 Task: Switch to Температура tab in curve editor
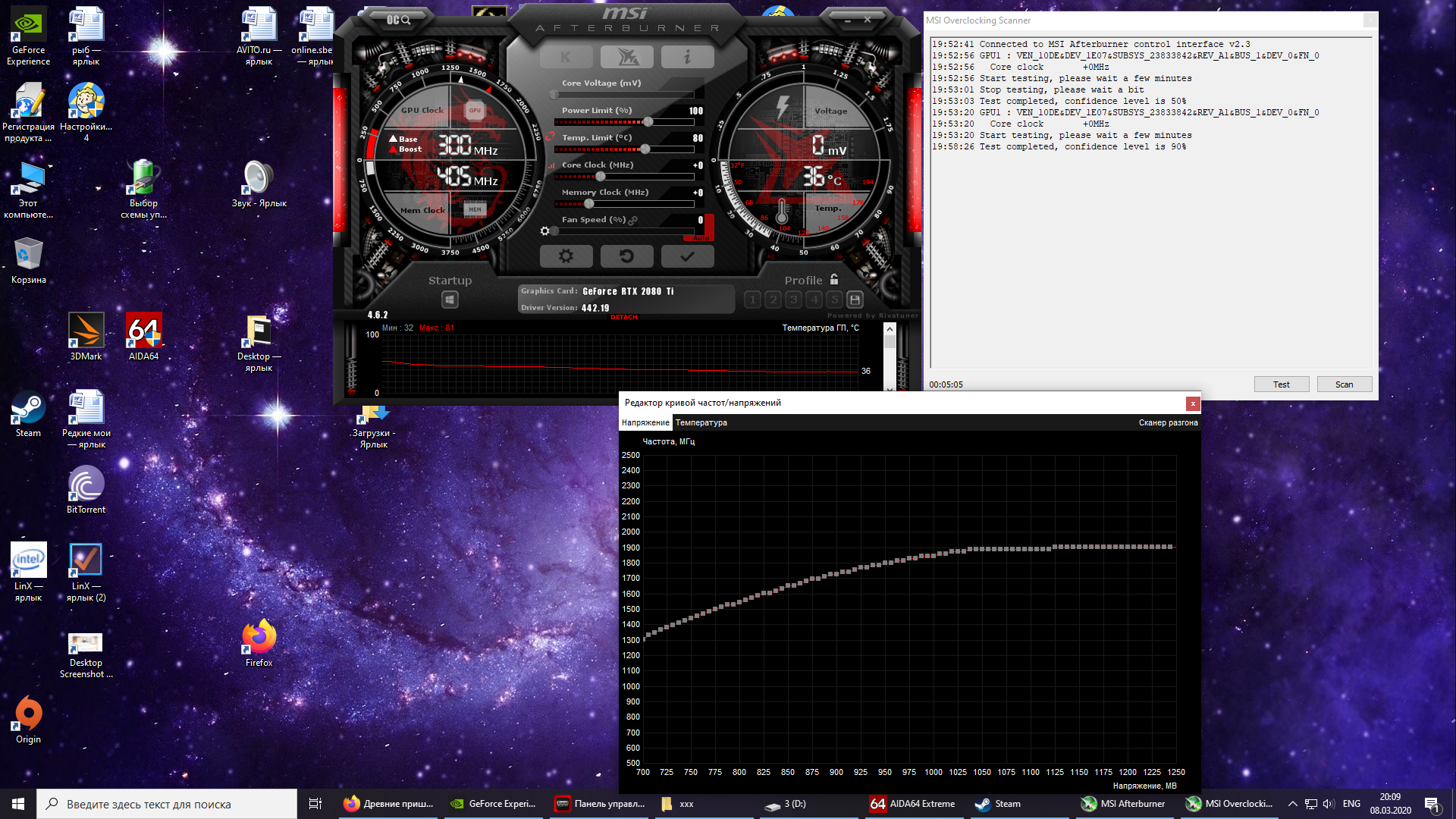(701, 422)
